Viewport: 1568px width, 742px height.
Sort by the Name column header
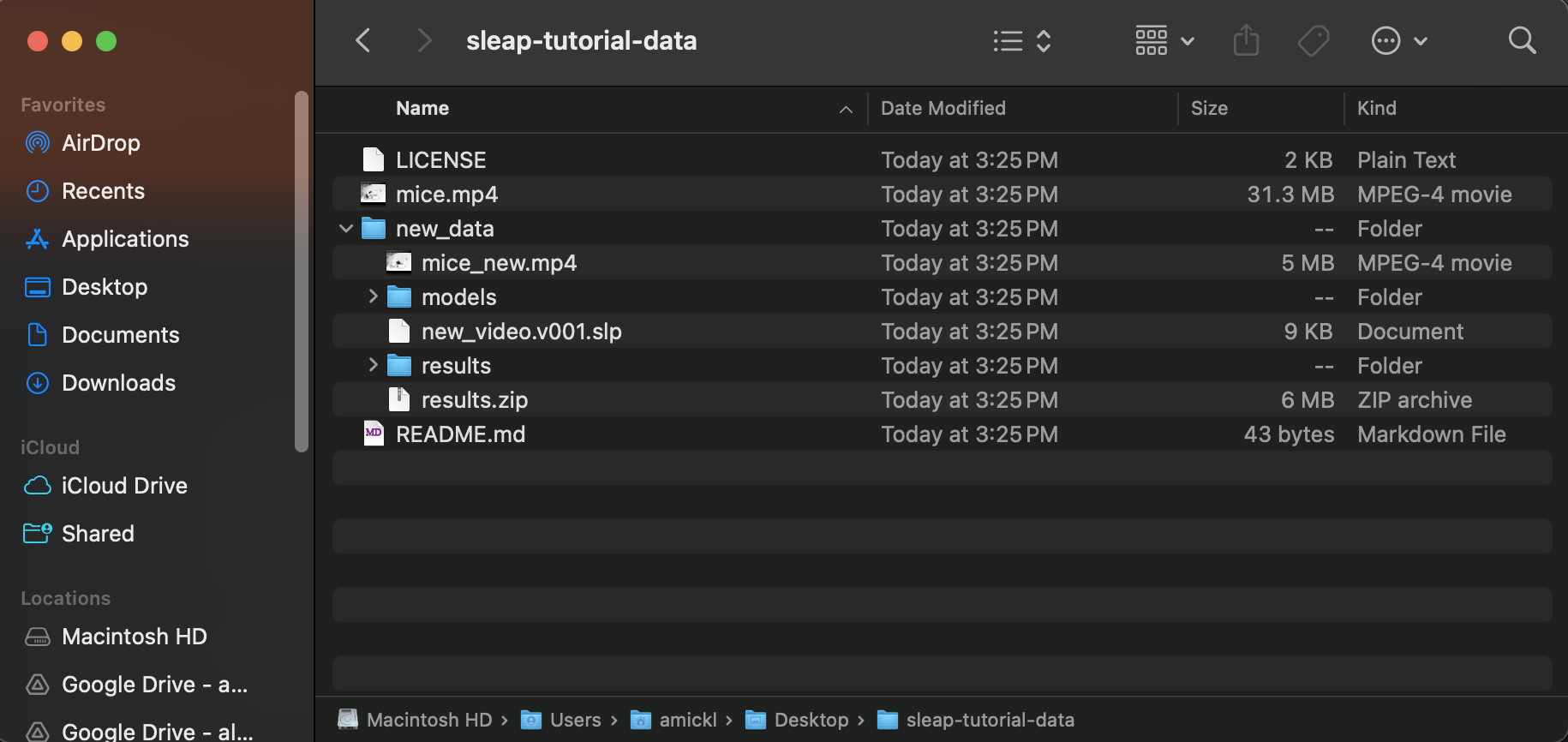pyautogui.click(x=422, y=109)
